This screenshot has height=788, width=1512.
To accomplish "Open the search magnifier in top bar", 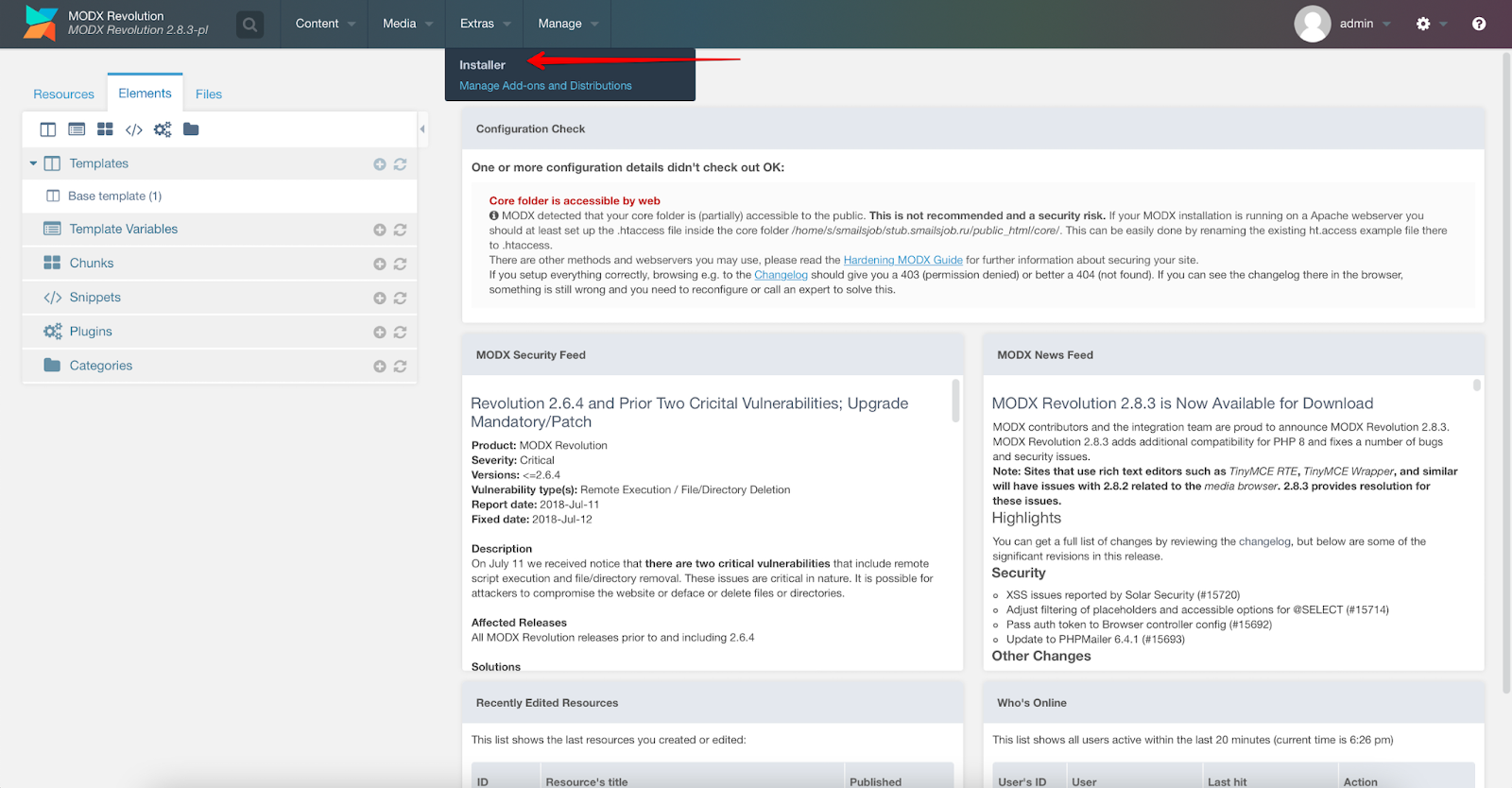I will coord(249,25).
